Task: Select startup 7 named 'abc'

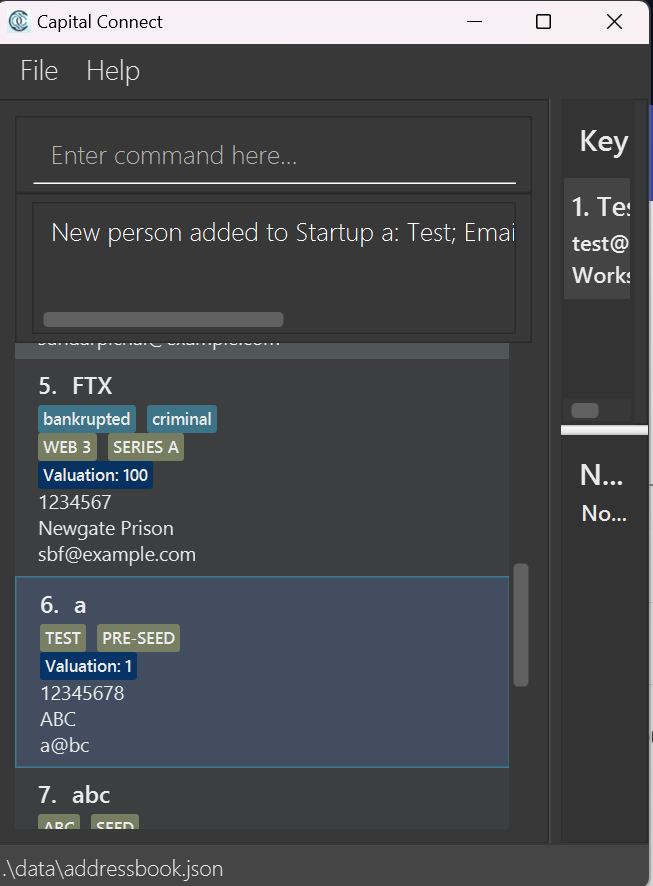Action: tap(262, 799)
